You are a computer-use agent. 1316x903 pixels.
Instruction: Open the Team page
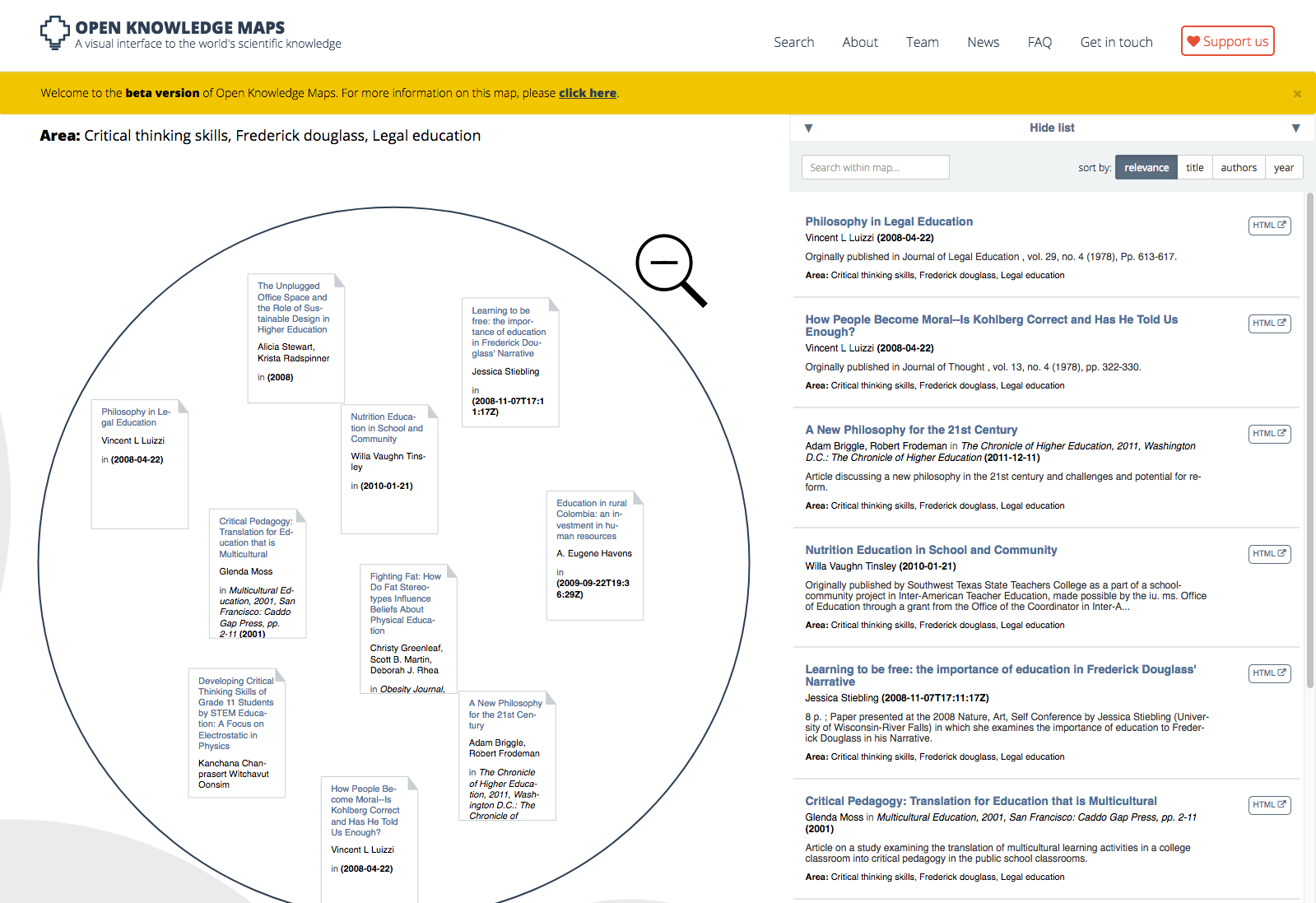[923, 42]
